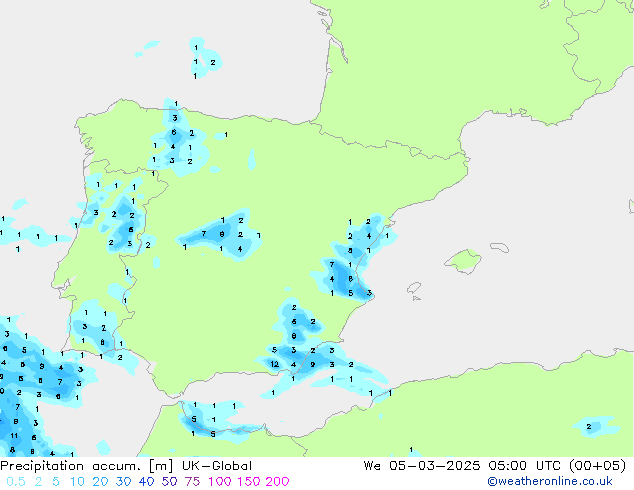The height and width of the screenshot is (490, 634).
Task: Select legend value '40'
Action: point(146,482)
